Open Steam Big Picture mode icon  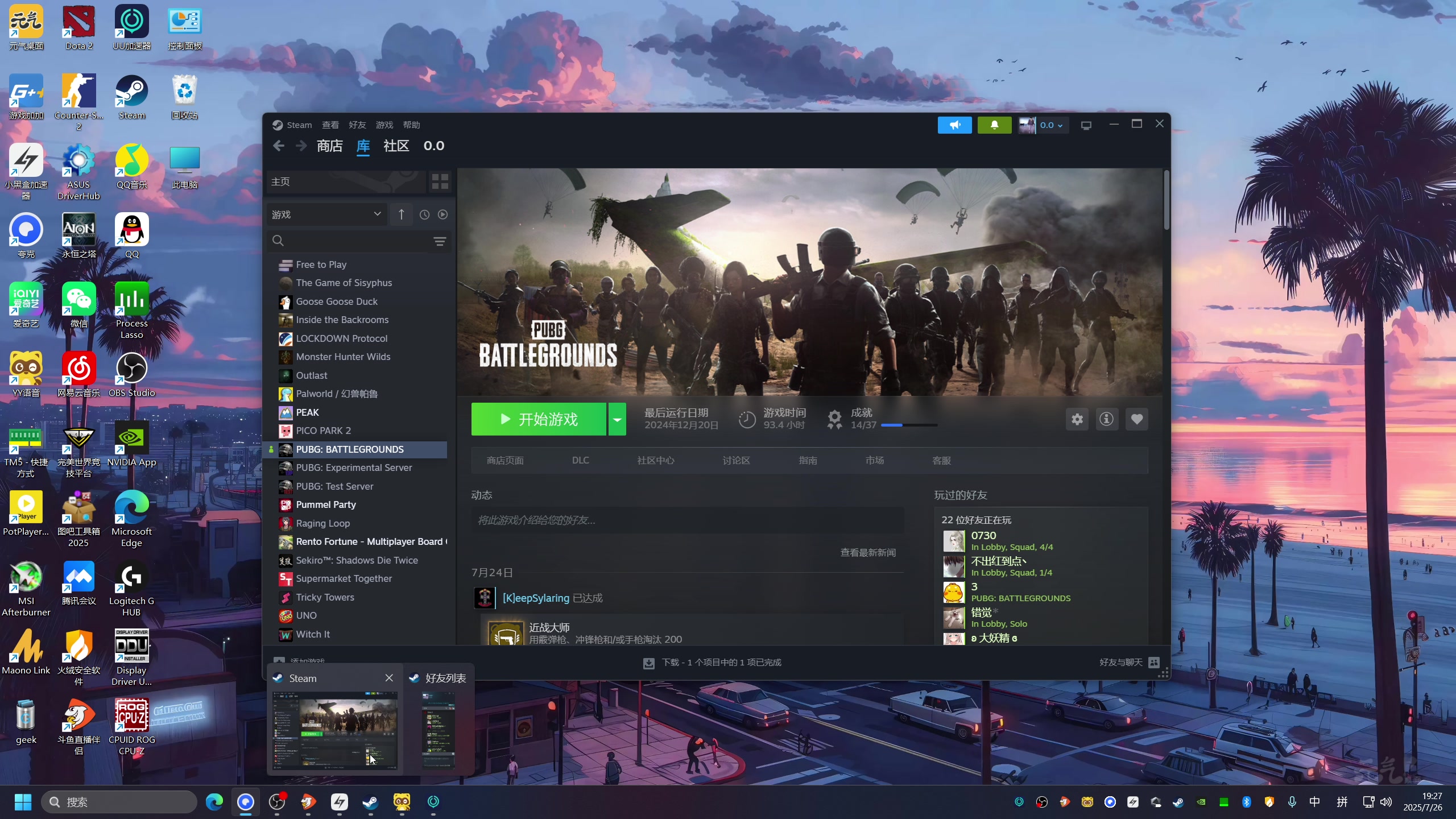[1086, 125]
